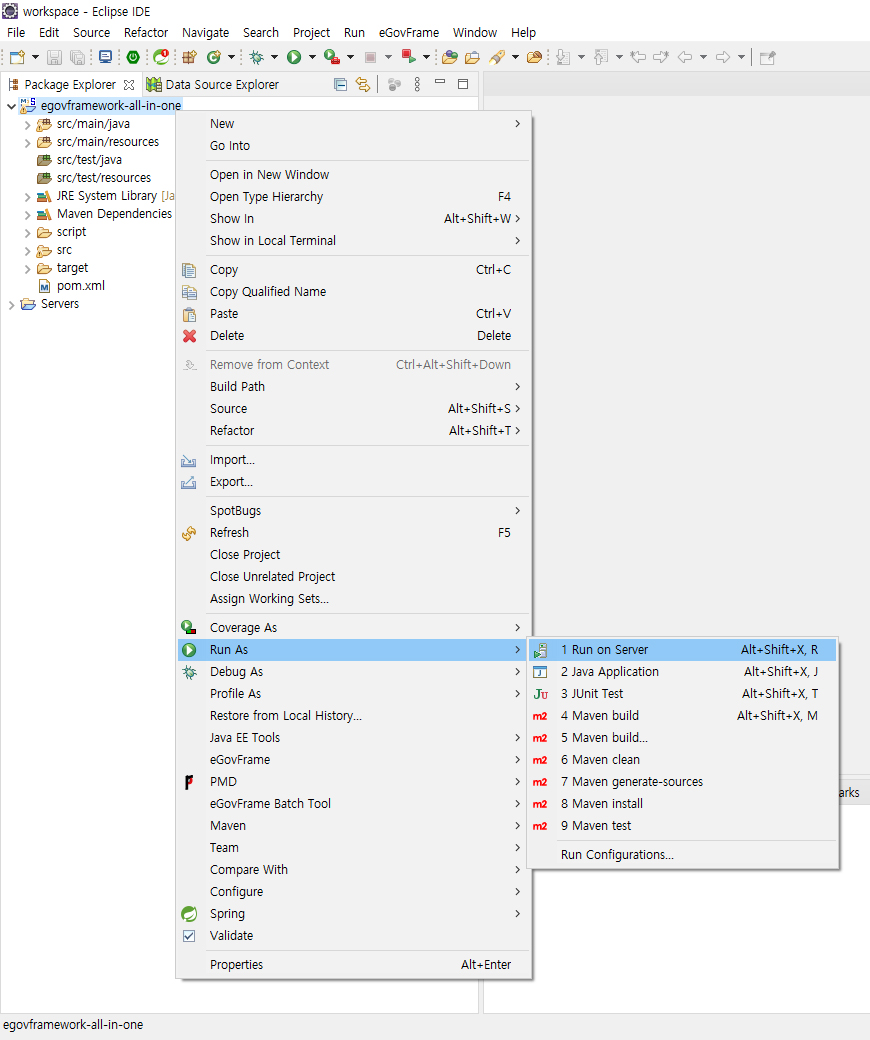Expand the Servers tree node

coord(12,304)
